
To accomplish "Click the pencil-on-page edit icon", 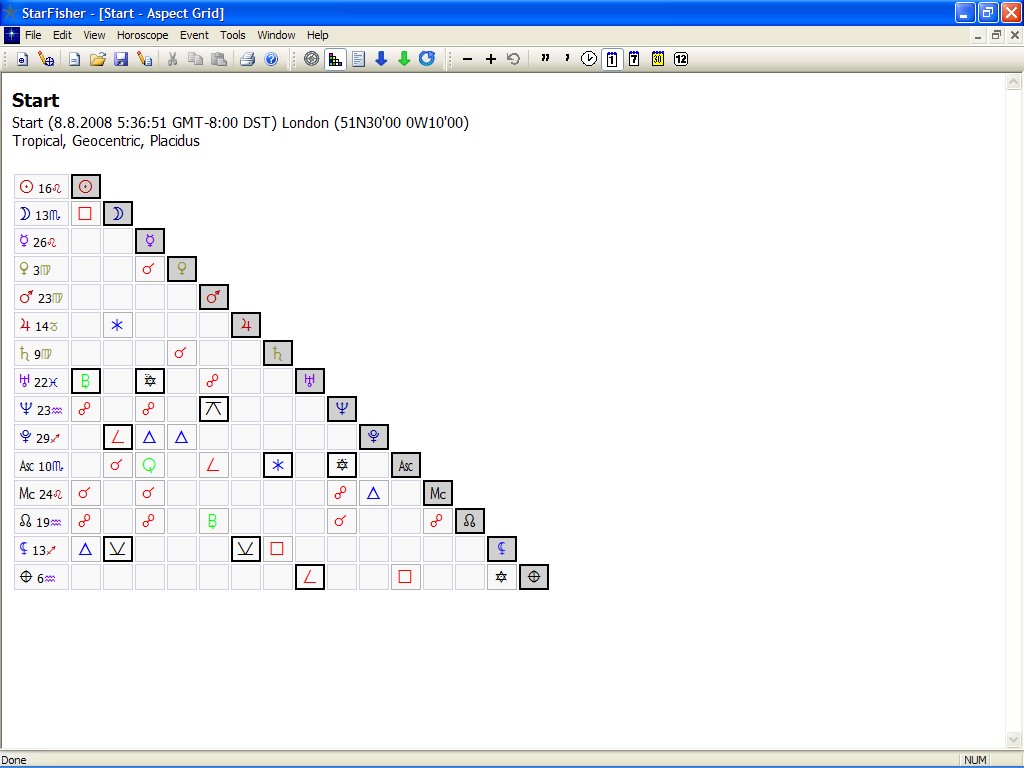I will click(144, 59).
